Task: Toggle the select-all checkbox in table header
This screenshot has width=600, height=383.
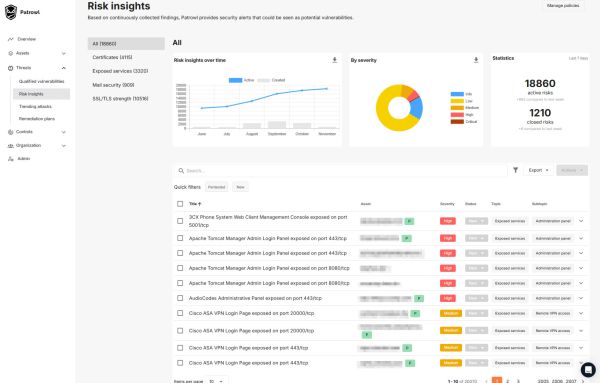Action: [180, 204]
